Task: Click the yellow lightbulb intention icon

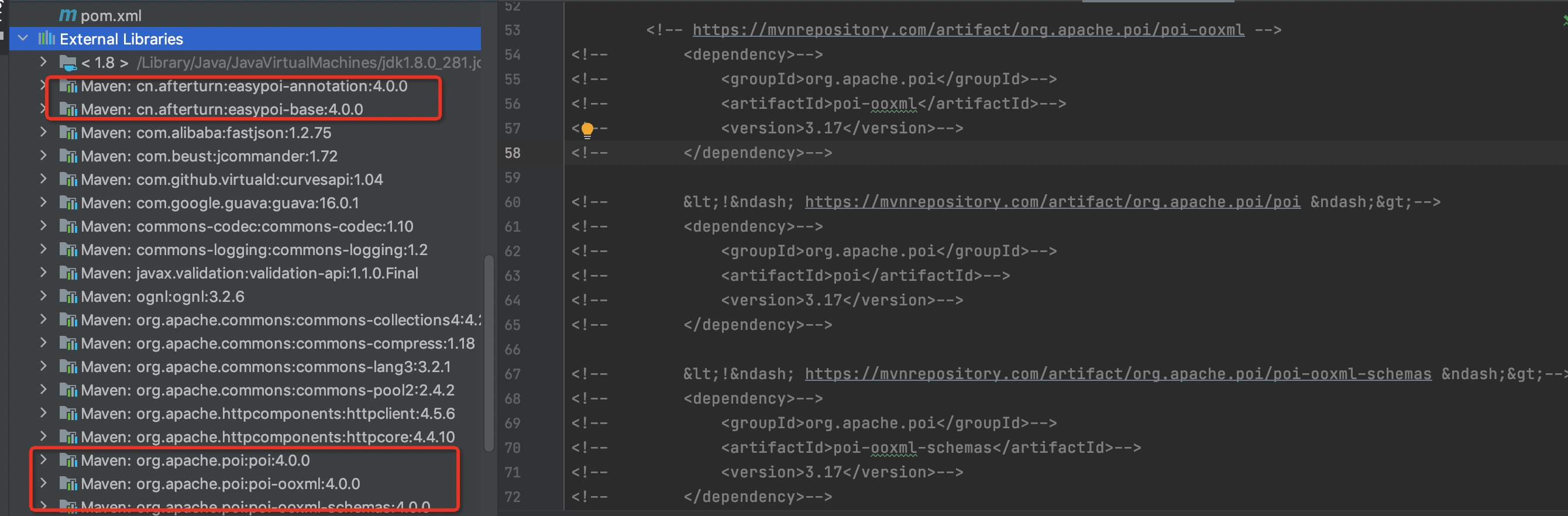Action: pyautogui.click(x=587, y=130)
